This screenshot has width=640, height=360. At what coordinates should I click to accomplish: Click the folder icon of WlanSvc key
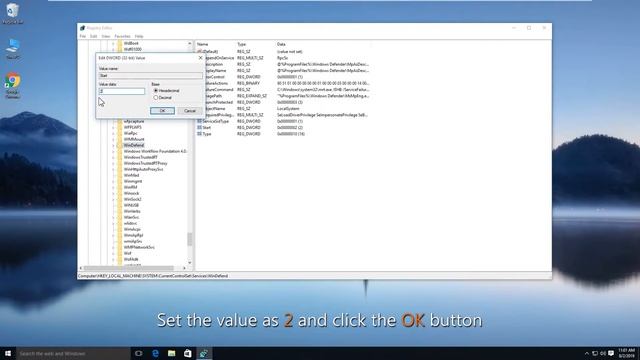pos(120,217)
